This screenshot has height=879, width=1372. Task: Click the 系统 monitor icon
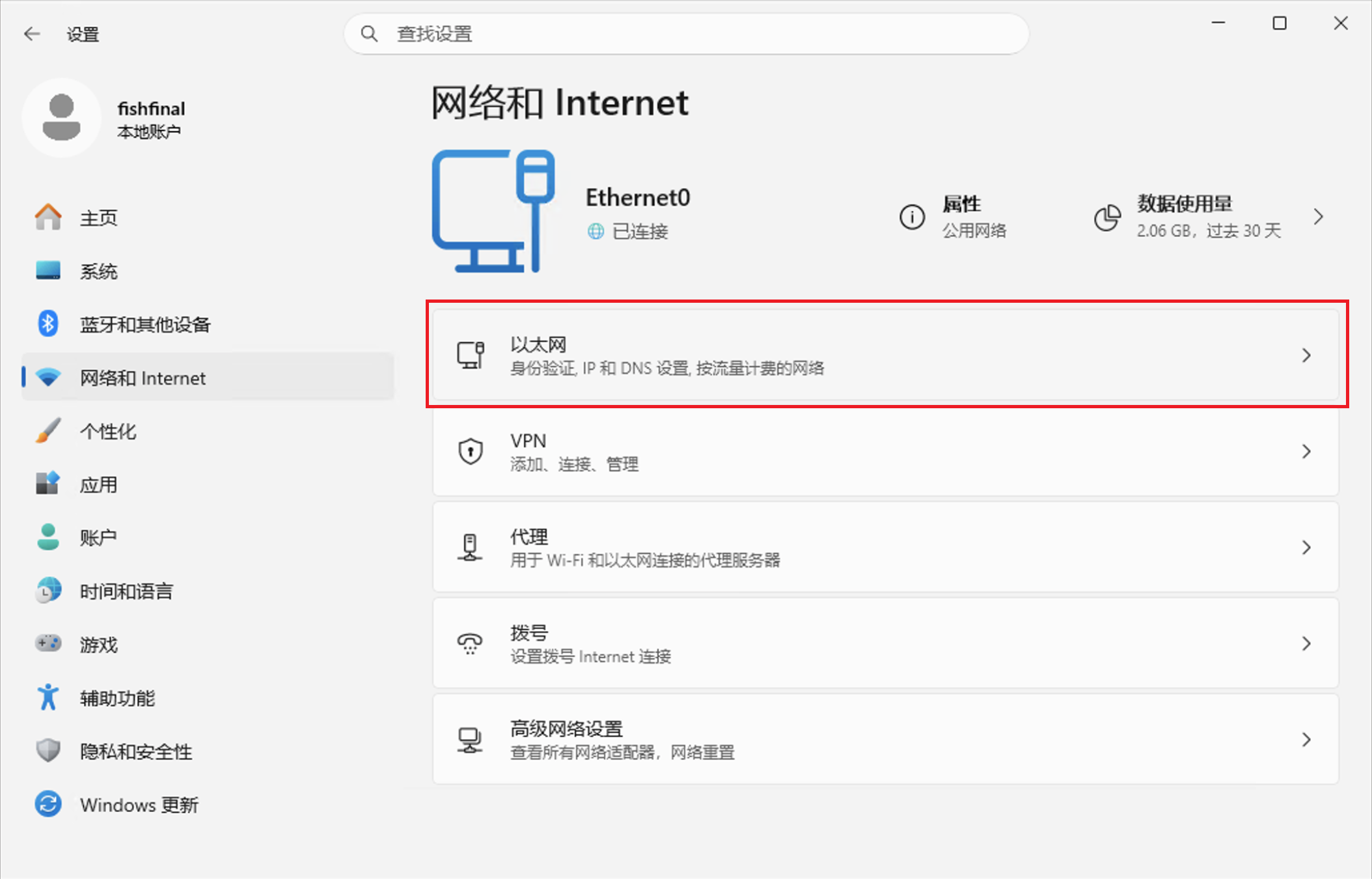pos(48,270)
